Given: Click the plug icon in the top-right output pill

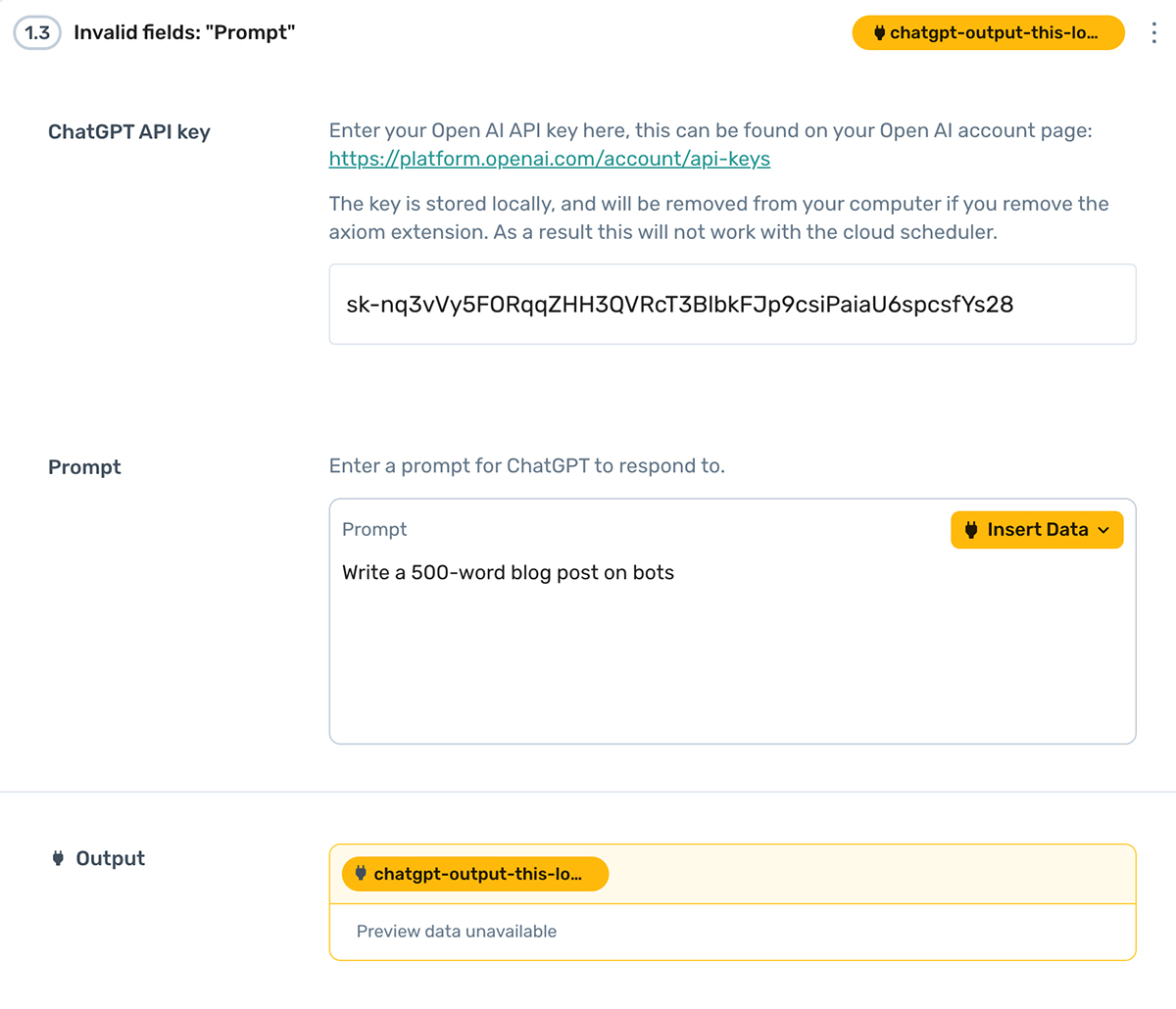Looking at the screenshot, I should point(879,32).
